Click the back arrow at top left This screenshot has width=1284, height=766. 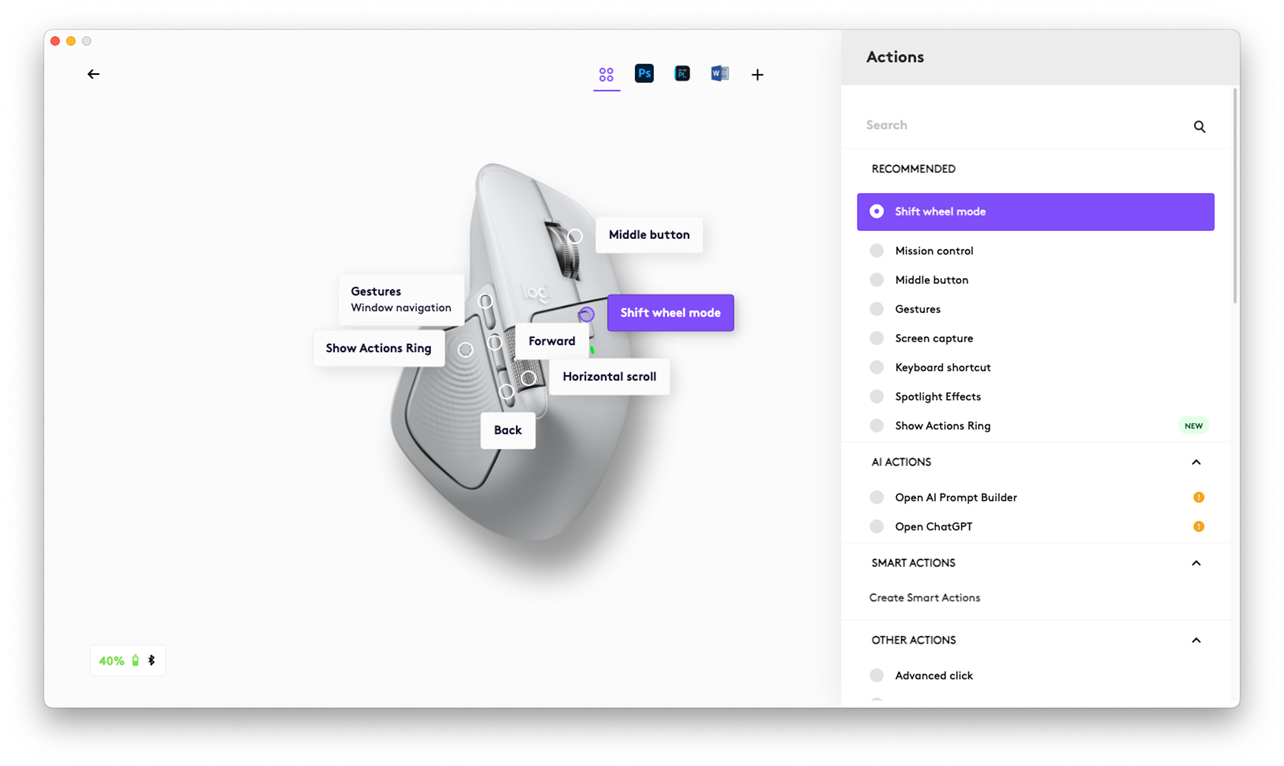pos(93,73)
